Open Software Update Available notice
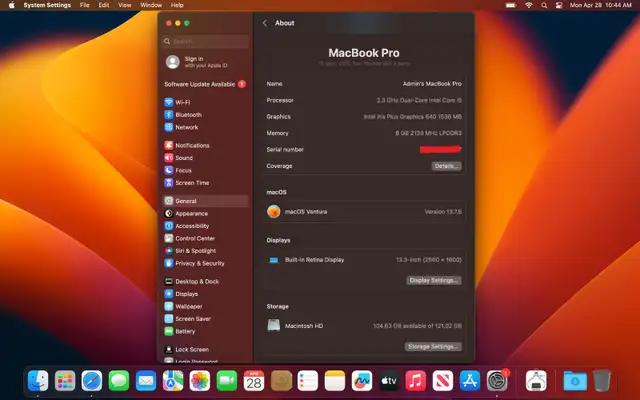This screenshot has width=640, height=400. [x=205, y=84]
